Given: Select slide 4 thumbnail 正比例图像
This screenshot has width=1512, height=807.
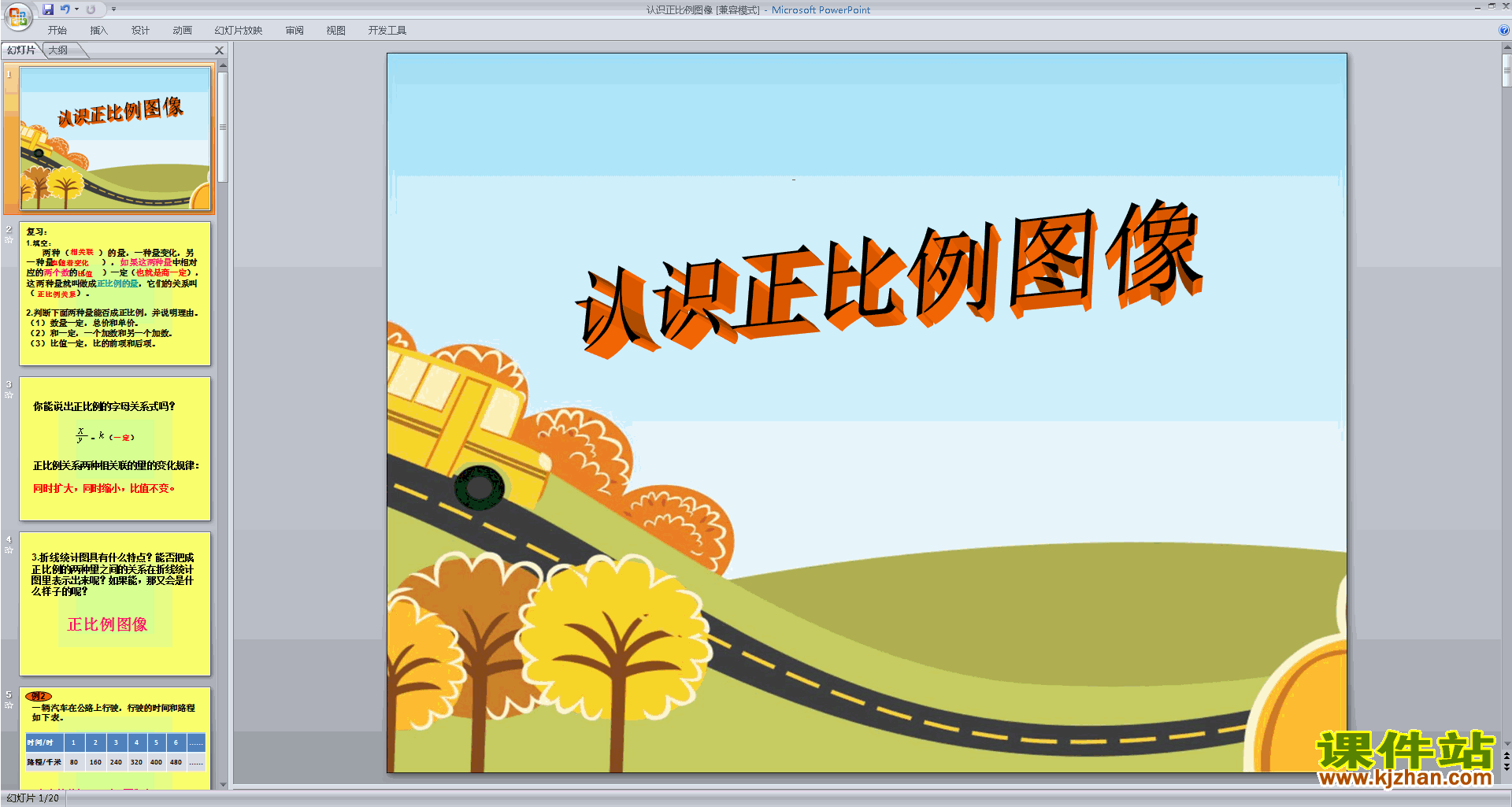Looking at the screenshot, I should pyautogui.click(x=115, y=604).
